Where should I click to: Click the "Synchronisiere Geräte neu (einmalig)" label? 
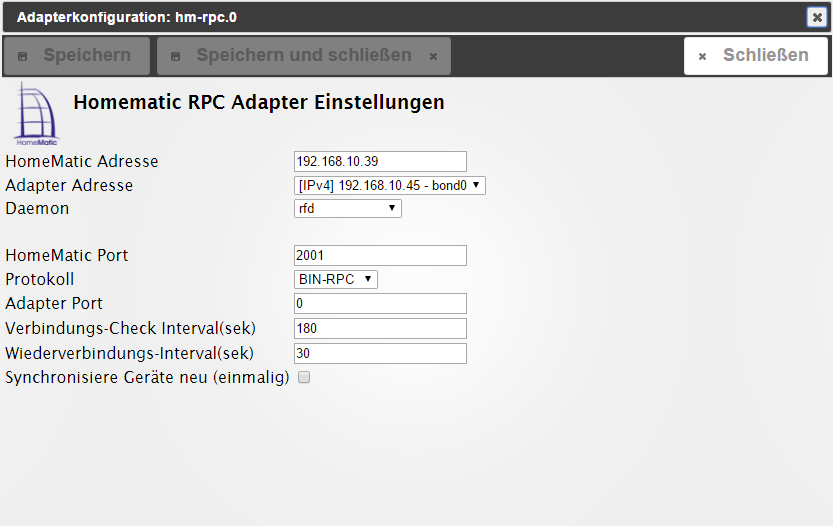[x=147, y=378]
